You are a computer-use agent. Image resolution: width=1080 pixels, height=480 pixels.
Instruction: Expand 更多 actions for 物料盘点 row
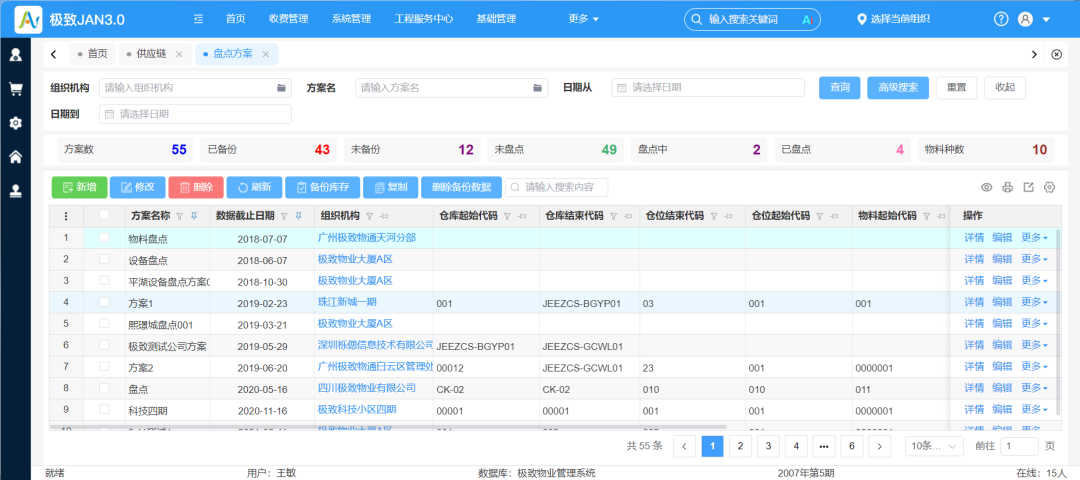pyautogui.click(x=1035, y=238)
